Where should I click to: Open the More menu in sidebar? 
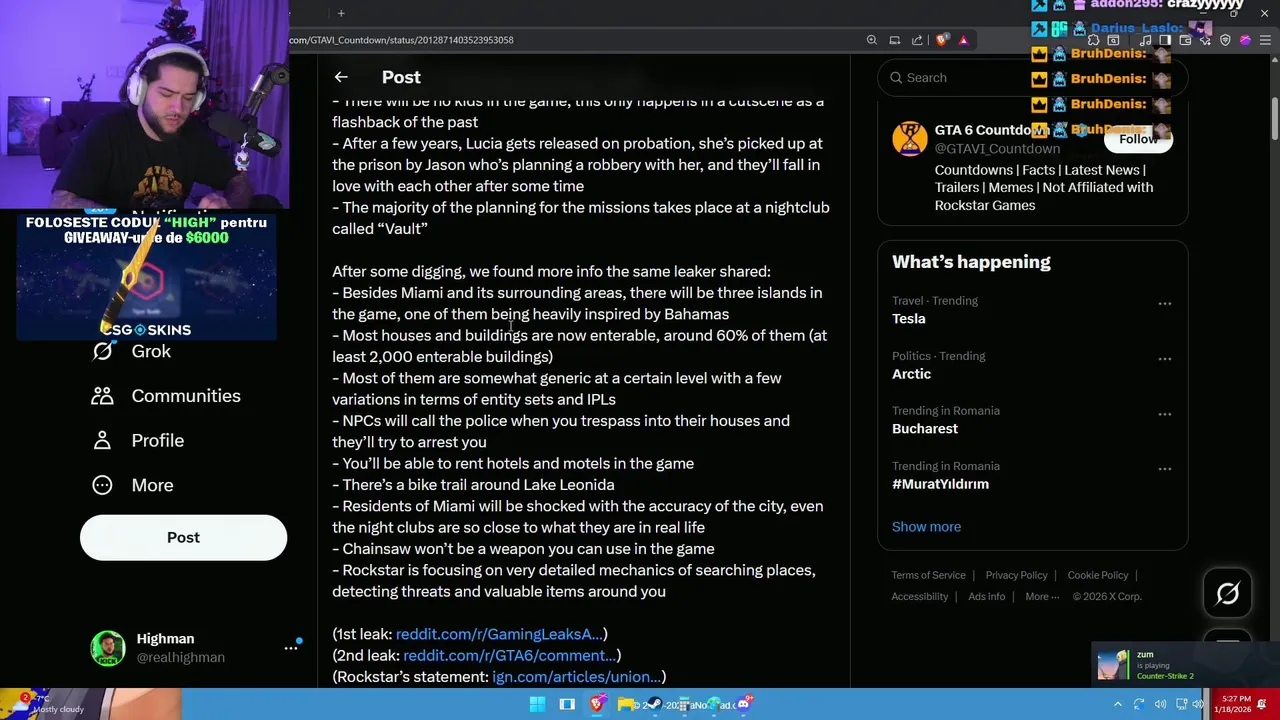click(133, 485)
